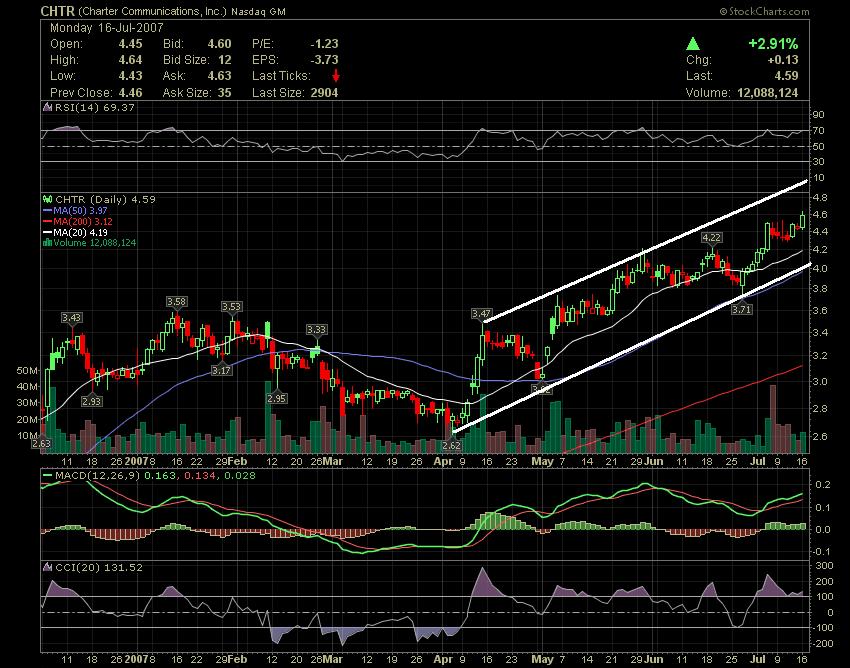
Task: Click the candlestick icon beside CHTR (Daily)
Action: pos(48,200)
